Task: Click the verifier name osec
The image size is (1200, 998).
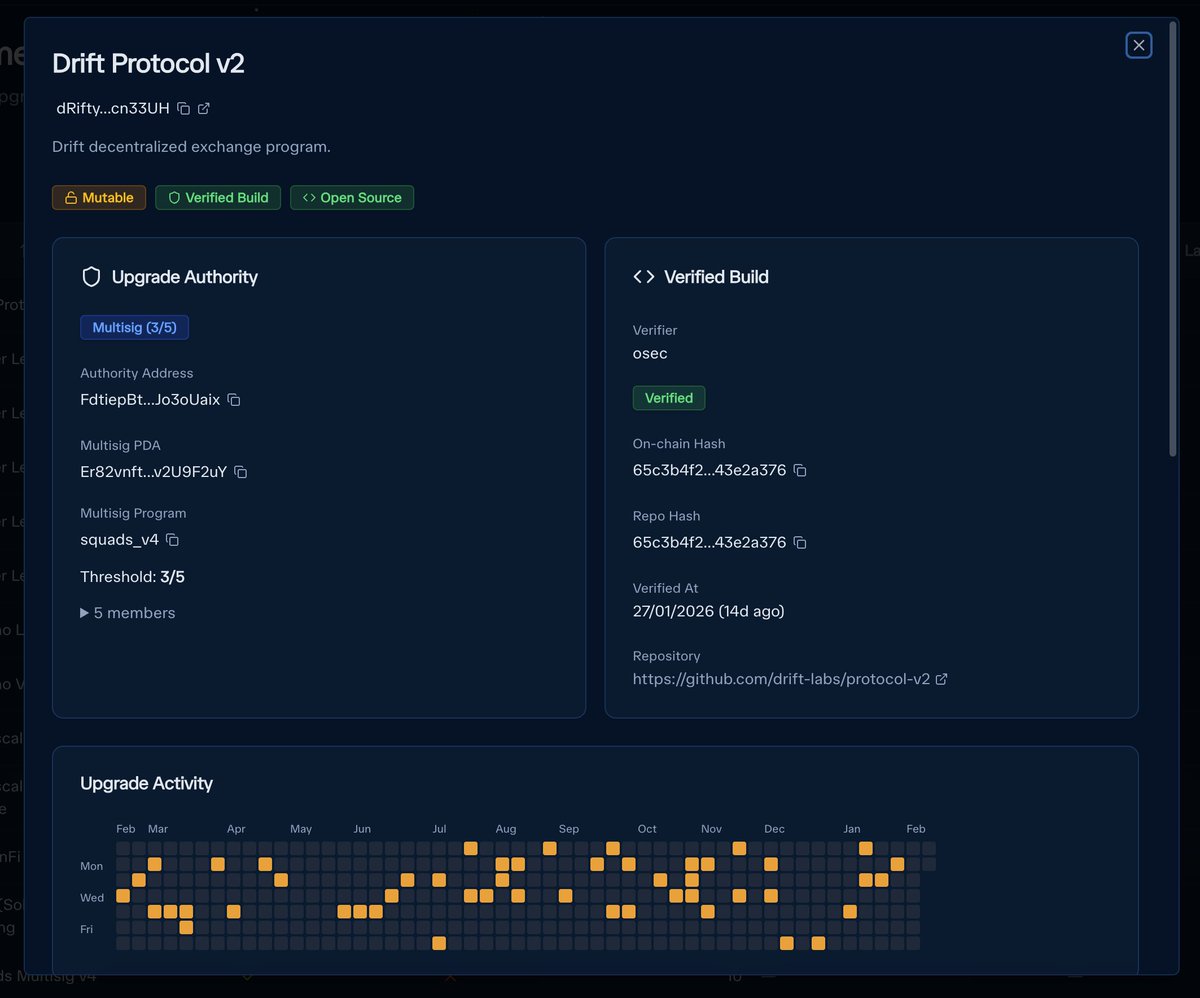Action: click(x=650, y=353)
